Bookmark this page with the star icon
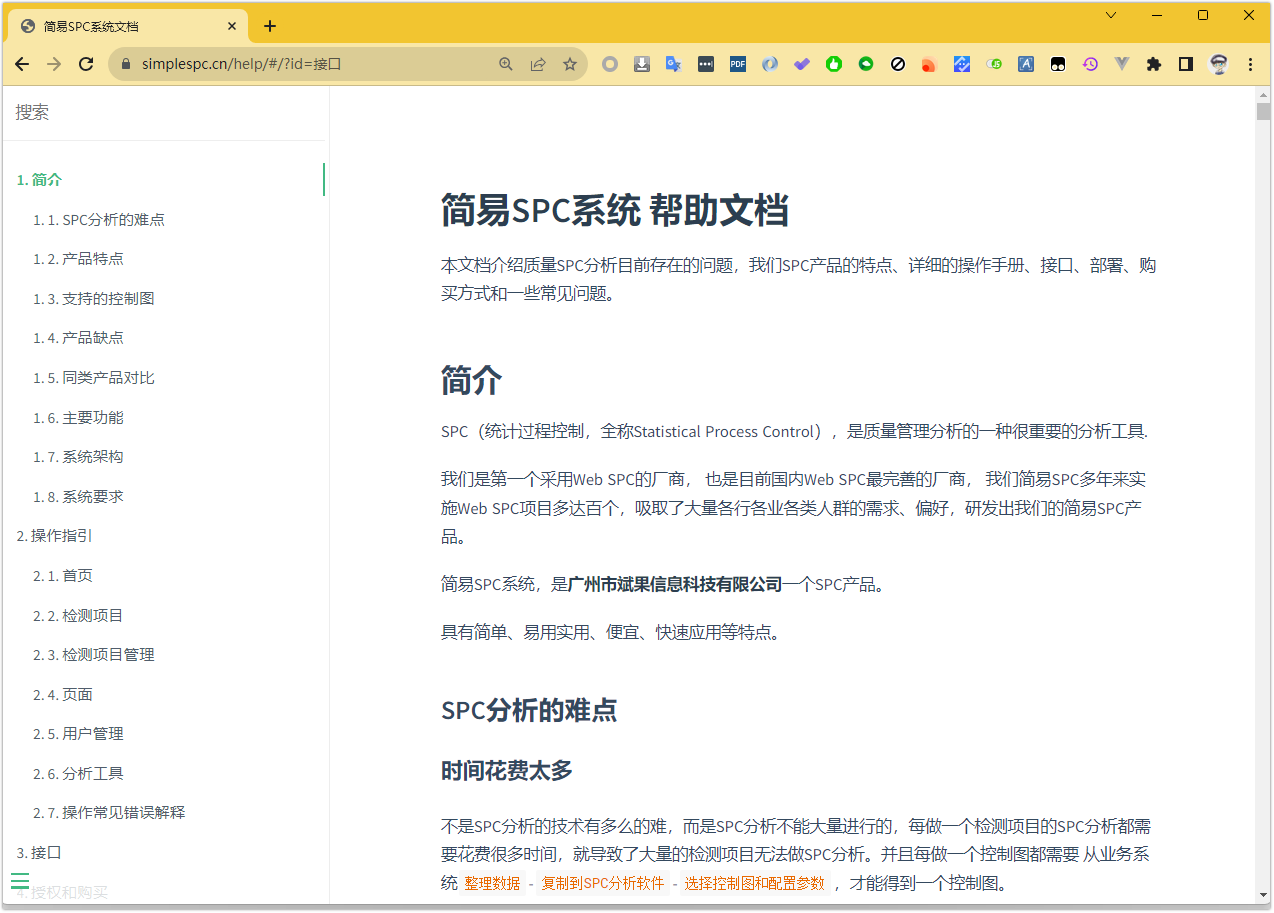The width and height of the screenshot is (1274, 913). coord(570,64)
